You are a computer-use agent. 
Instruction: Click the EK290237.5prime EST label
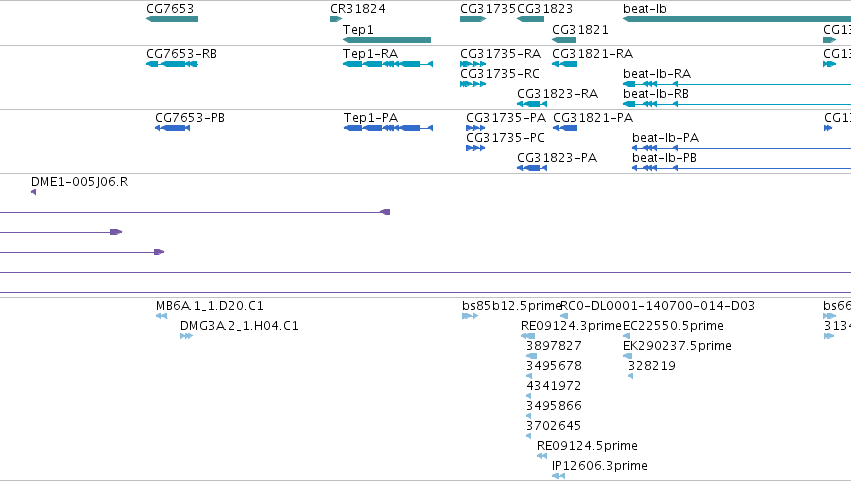[x=677, y=346]
